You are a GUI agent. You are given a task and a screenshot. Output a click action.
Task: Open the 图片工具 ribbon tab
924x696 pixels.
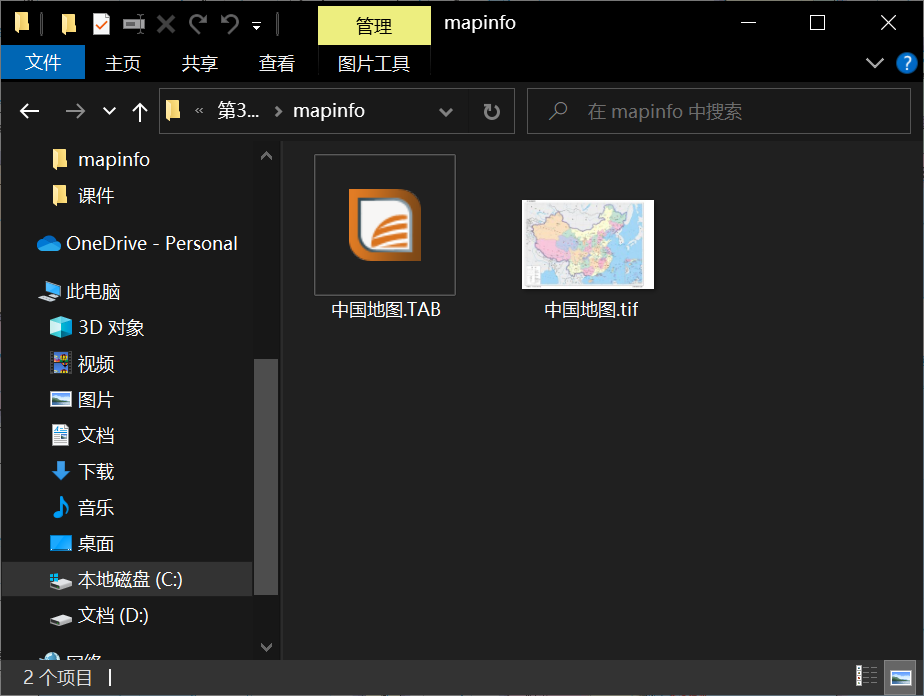(374, 63)
